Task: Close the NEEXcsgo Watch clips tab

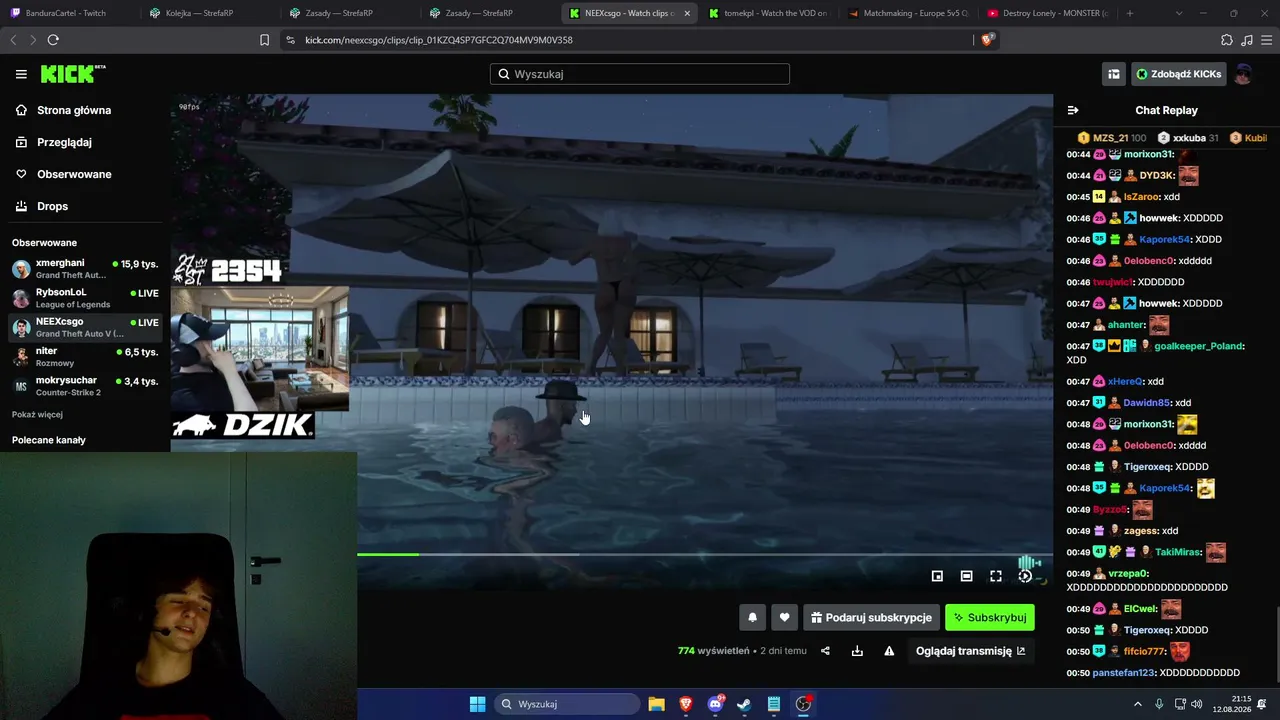Action: pos(687,13)
